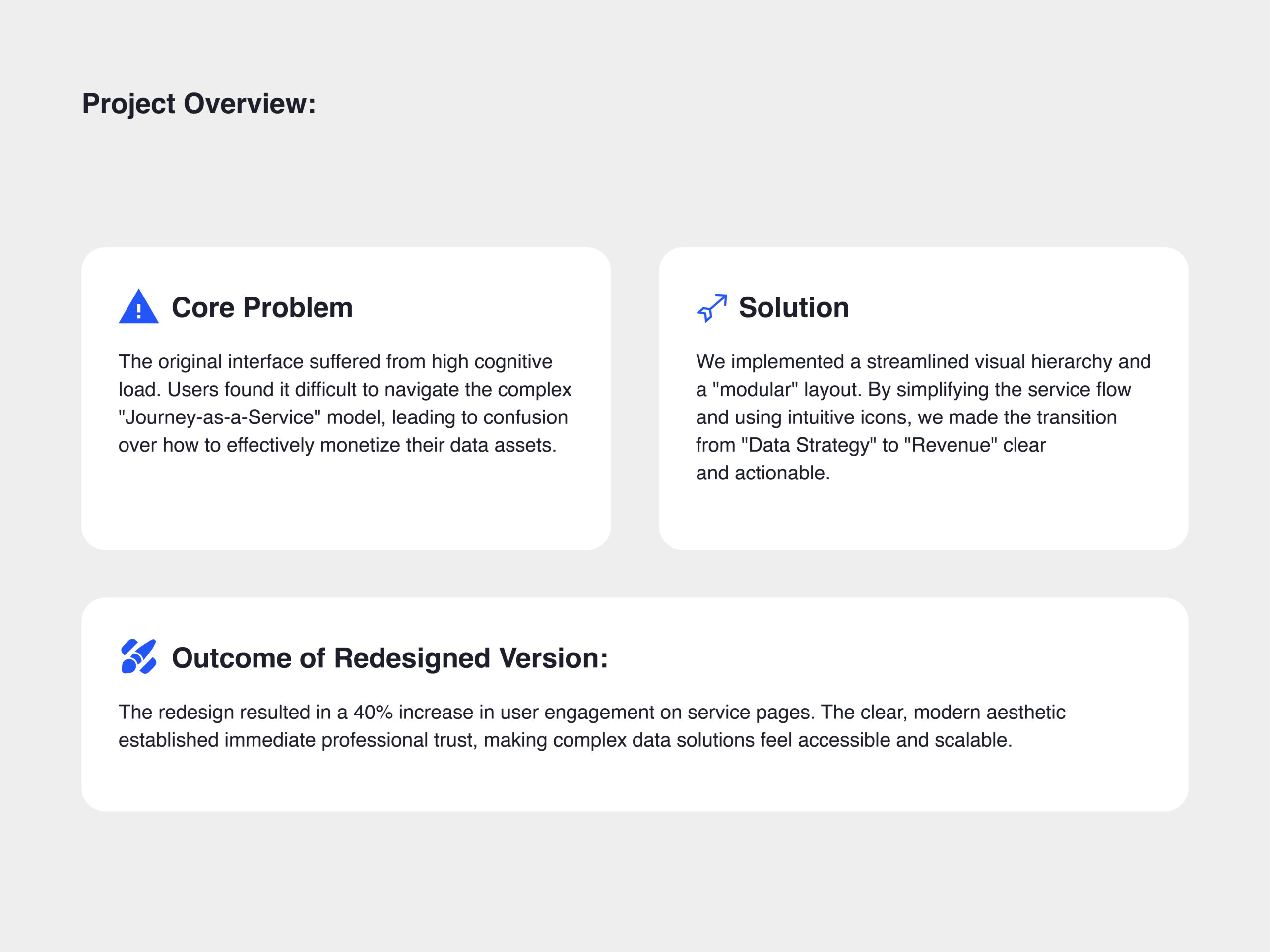The image size is (1270, 952).
Task: Click the blue rocket icon beside Outcome heading
Action: 138,656
